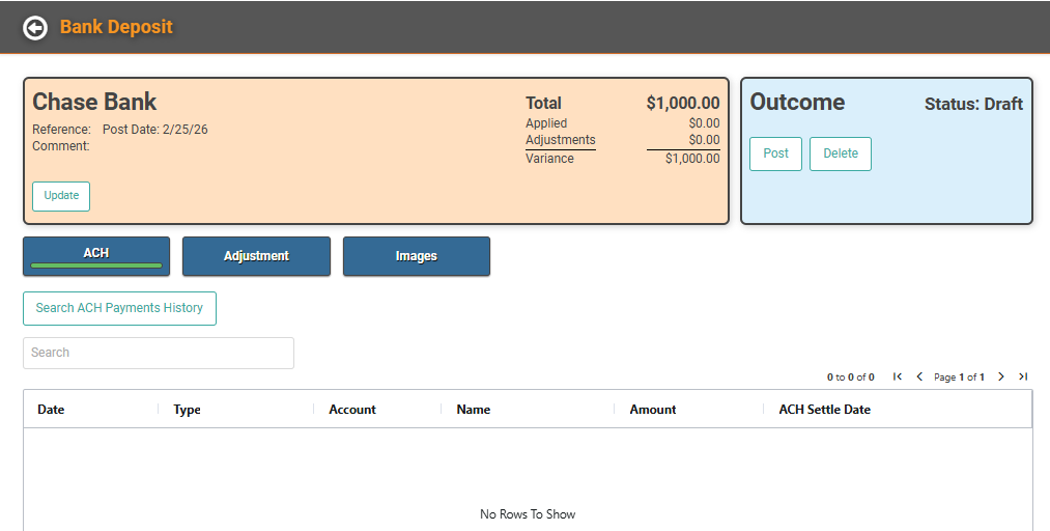
Task: Click the Update button
Action: [x=61, y=196]
